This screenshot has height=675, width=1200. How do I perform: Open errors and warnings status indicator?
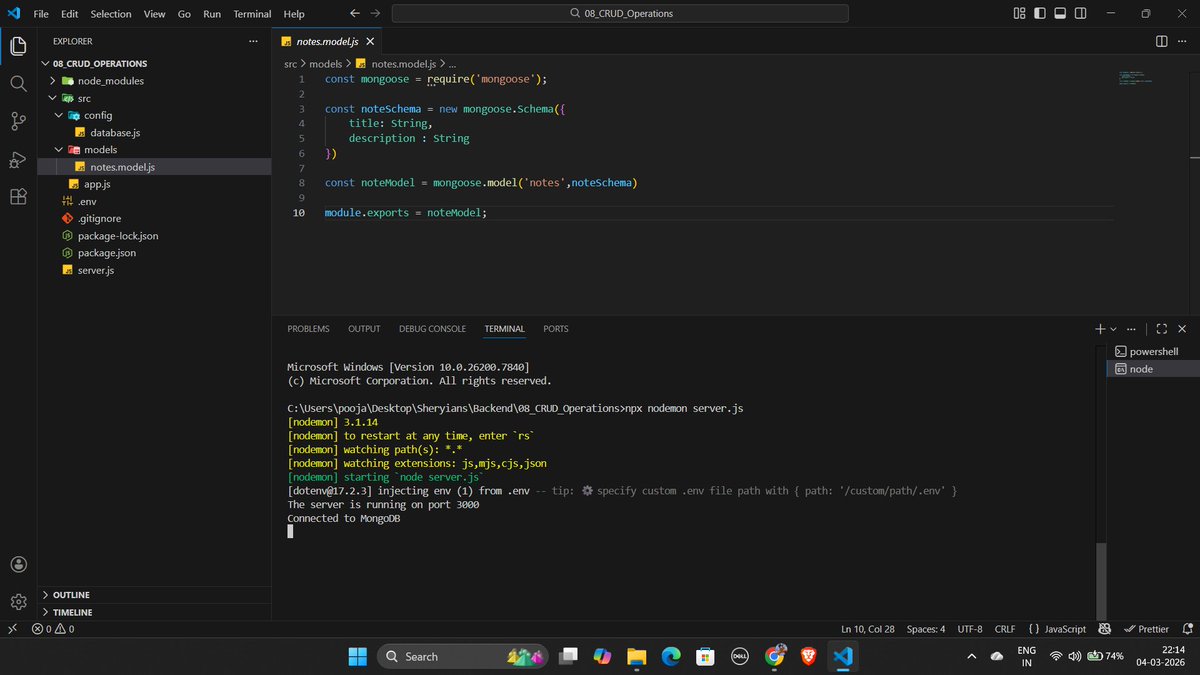pyautogui.click(x=53, y=629)
